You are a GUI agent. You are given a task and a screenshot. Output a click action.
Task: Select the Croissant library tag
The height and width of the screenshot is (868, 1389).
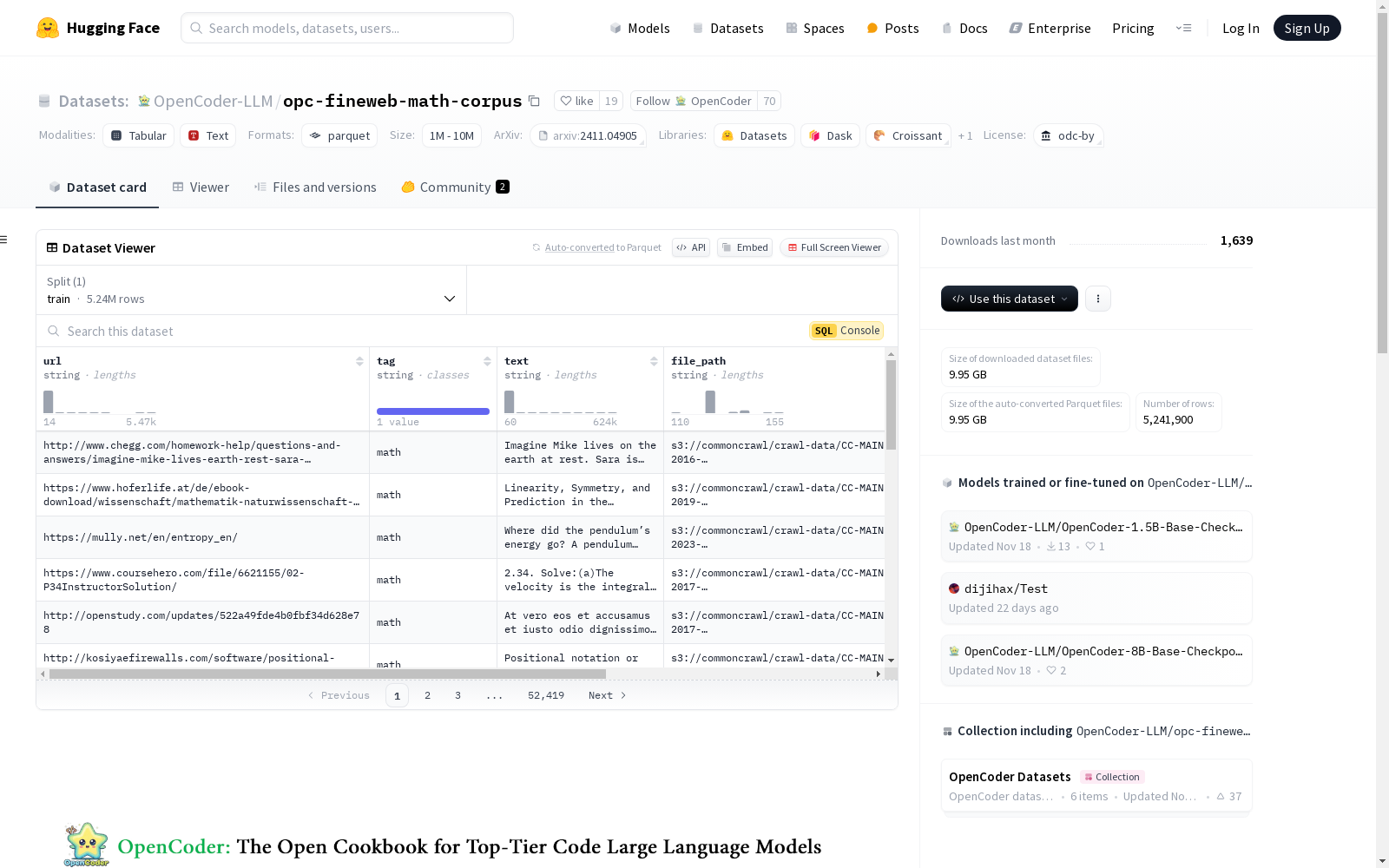(908, 136)
